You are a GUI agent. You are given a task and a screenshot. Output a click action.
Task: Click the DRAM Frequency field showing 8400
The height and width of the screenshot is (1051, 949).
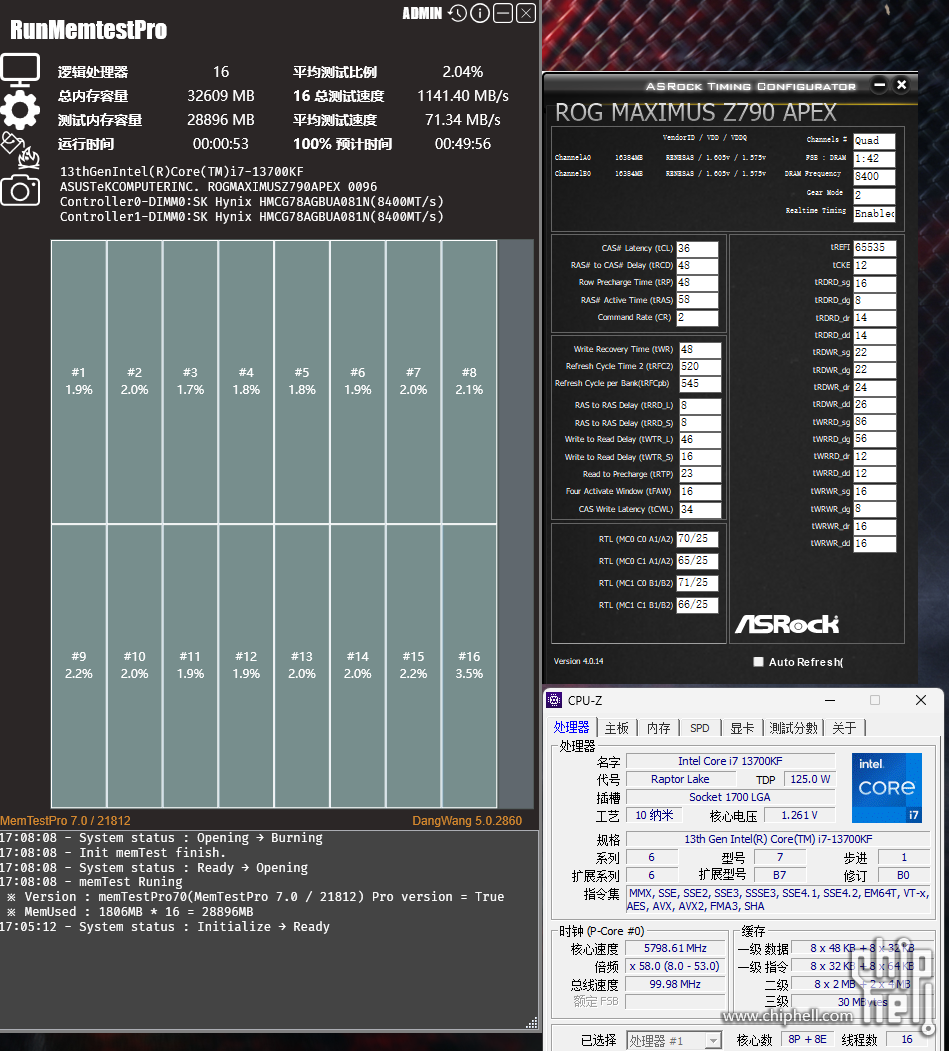tap(875, 177)
